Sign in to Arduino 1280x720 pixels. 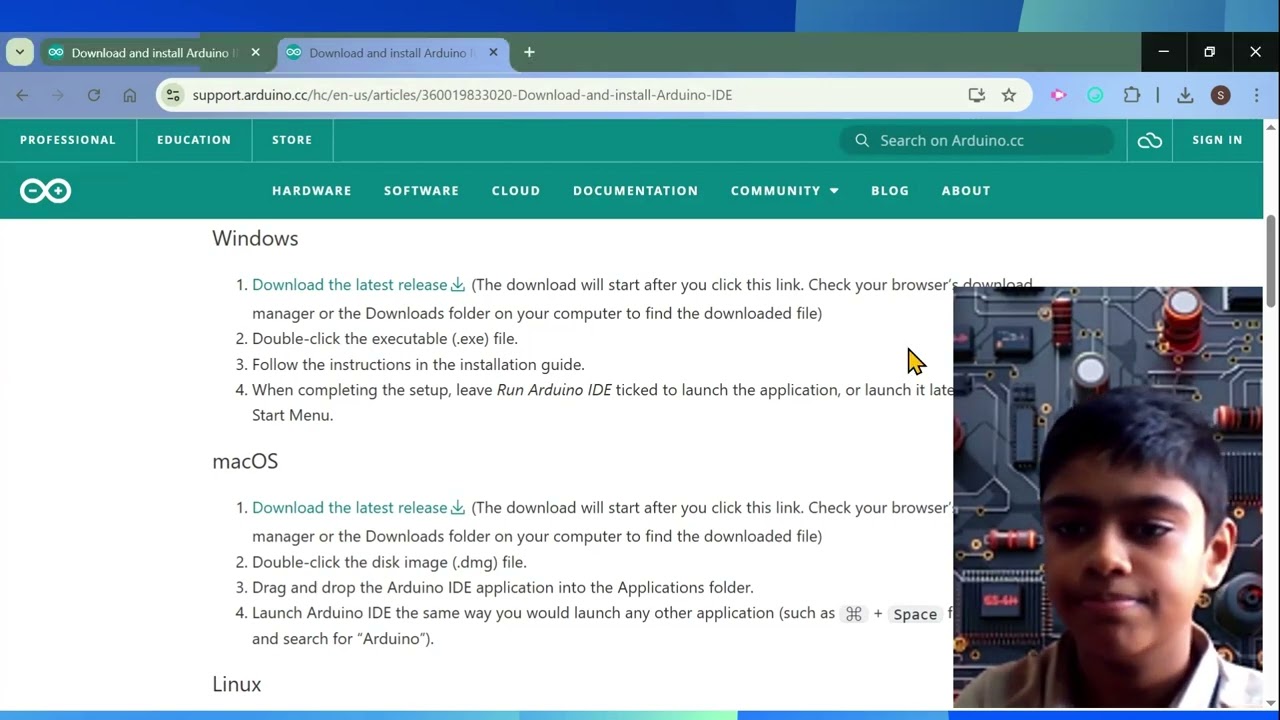coord(1217,140)
